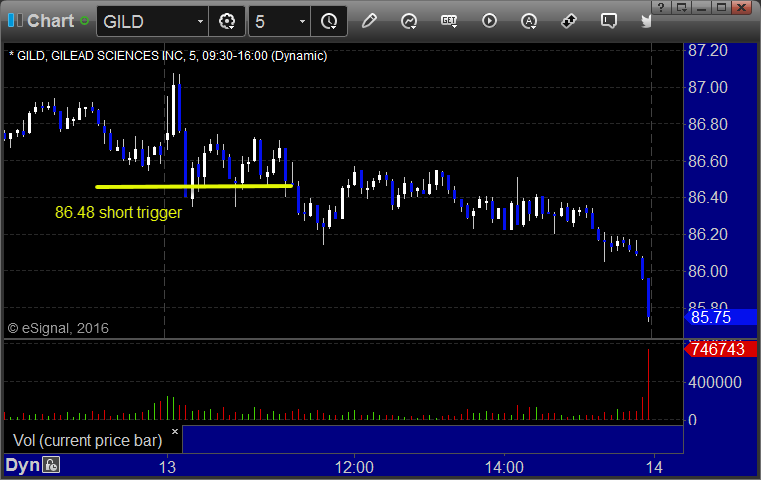
Task: Click the 12:00 time axis label
Action: pyautogui.click(x=354, y=467)
